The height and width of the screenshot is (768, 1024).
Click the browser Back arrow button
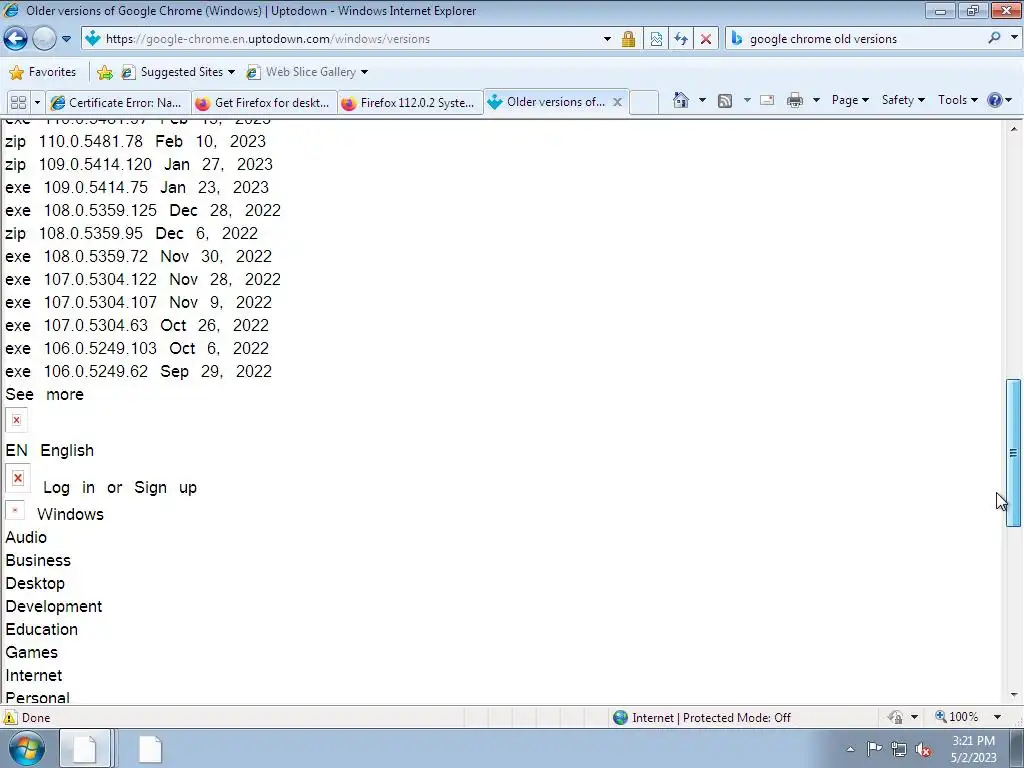[16, 39]
